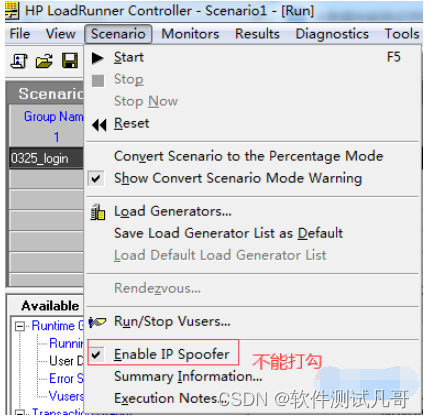Expand the Transaction graphs tree node
Image resolution: width=425 pixels, height=418 pixels.
[20, 414]
